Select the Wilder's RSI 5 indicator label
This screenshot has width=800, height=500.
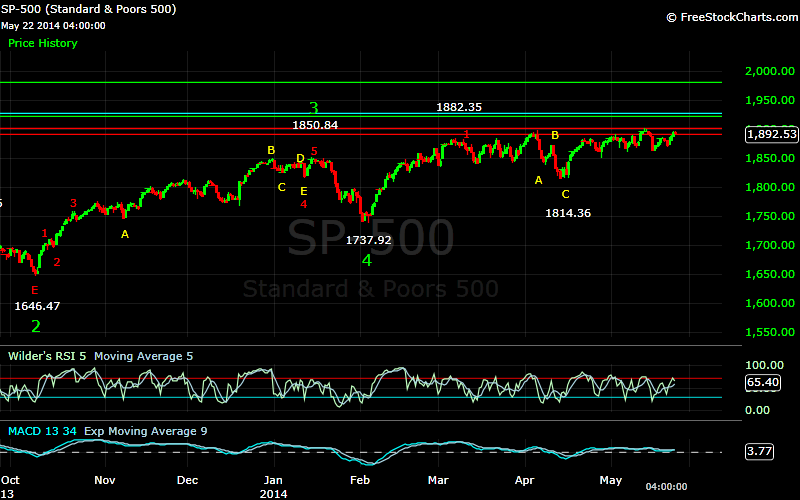(x=47, y=356)
